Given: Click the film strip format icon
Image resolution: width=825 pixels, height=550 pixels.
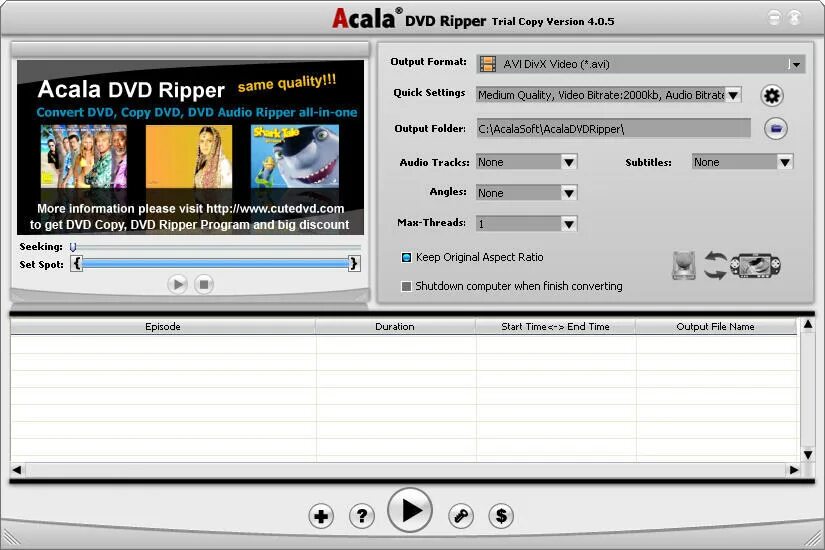Looking at the screenshot, I should pos(488,64).
